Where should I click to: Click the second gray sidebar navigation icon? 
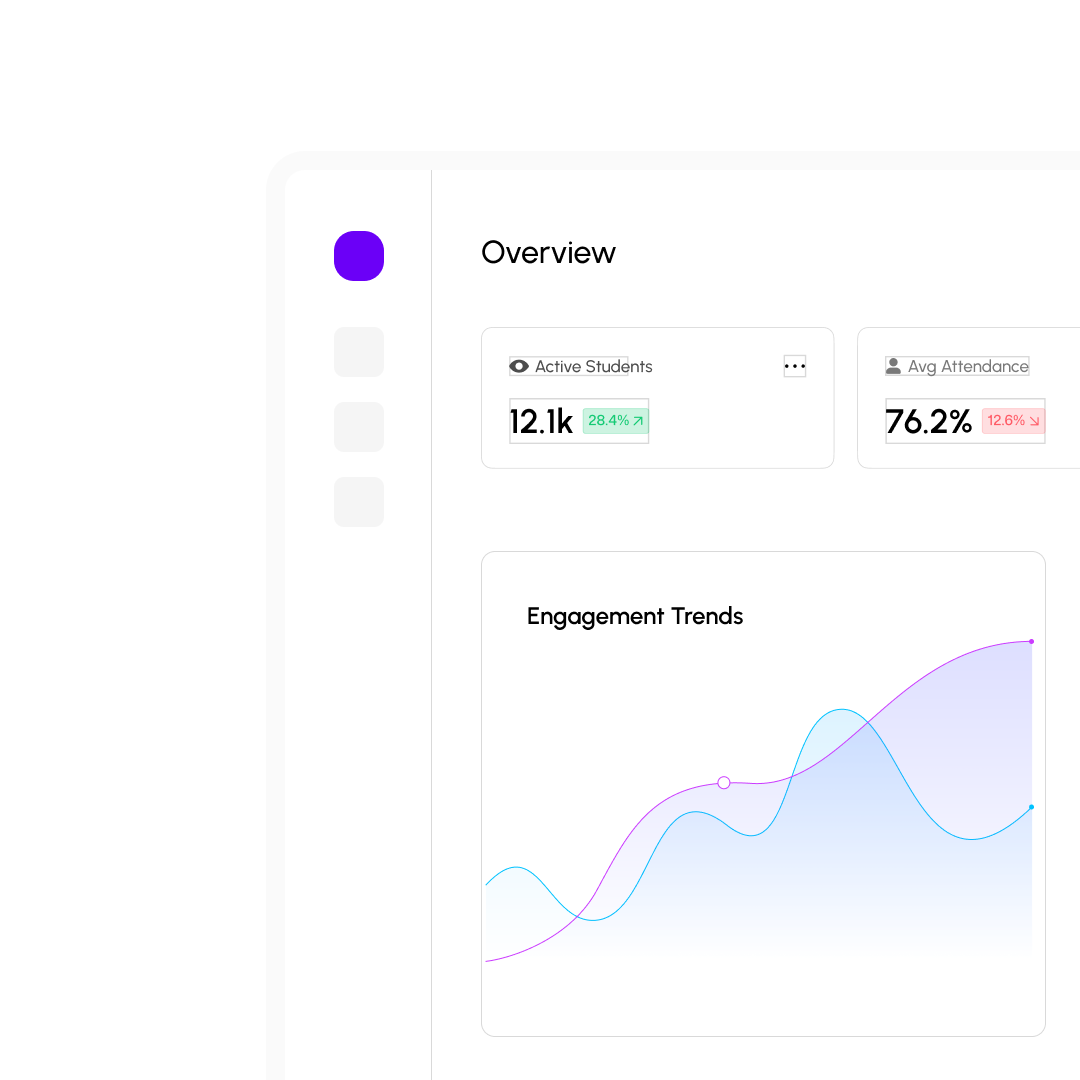[358, 427]
